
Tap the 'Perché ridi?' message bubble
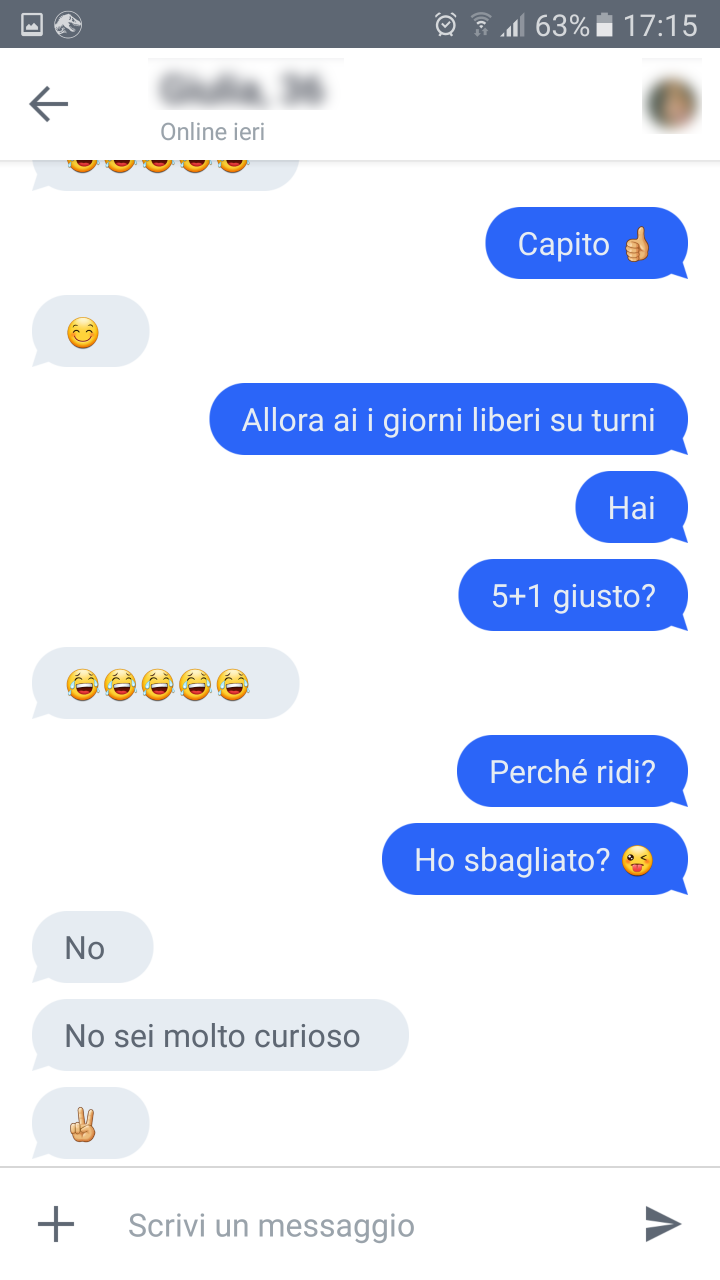573,771
